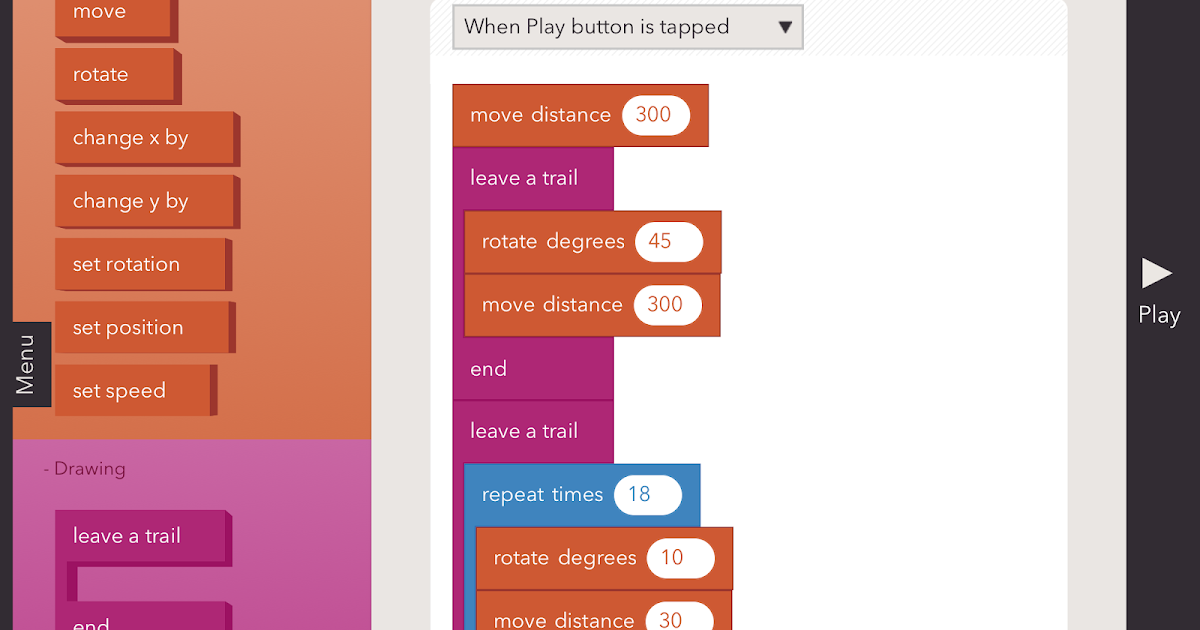This screenshot has width=1200, height=630.
Task: Open the Menu tab on the left edge
Action: pos(30,364)
